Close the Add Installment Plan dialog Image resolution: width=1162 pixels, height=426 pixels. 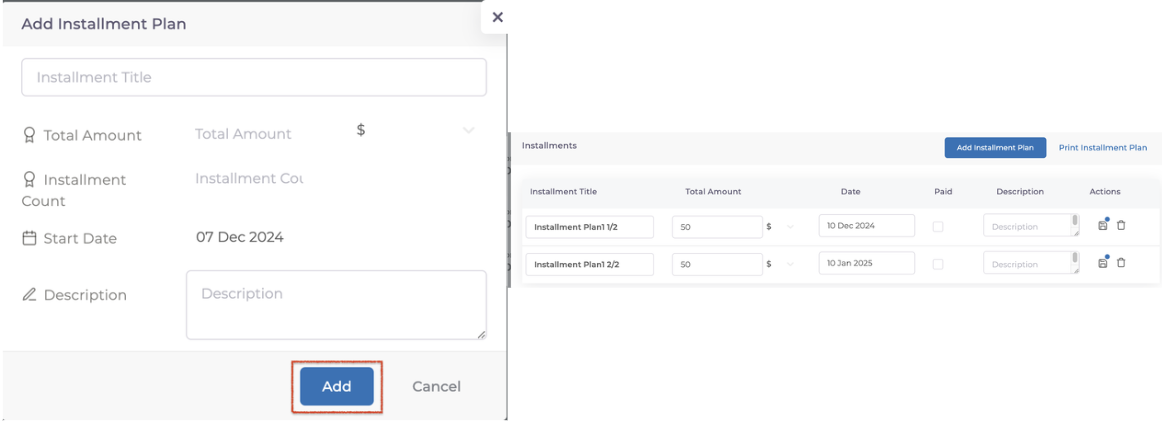point(497,17)
